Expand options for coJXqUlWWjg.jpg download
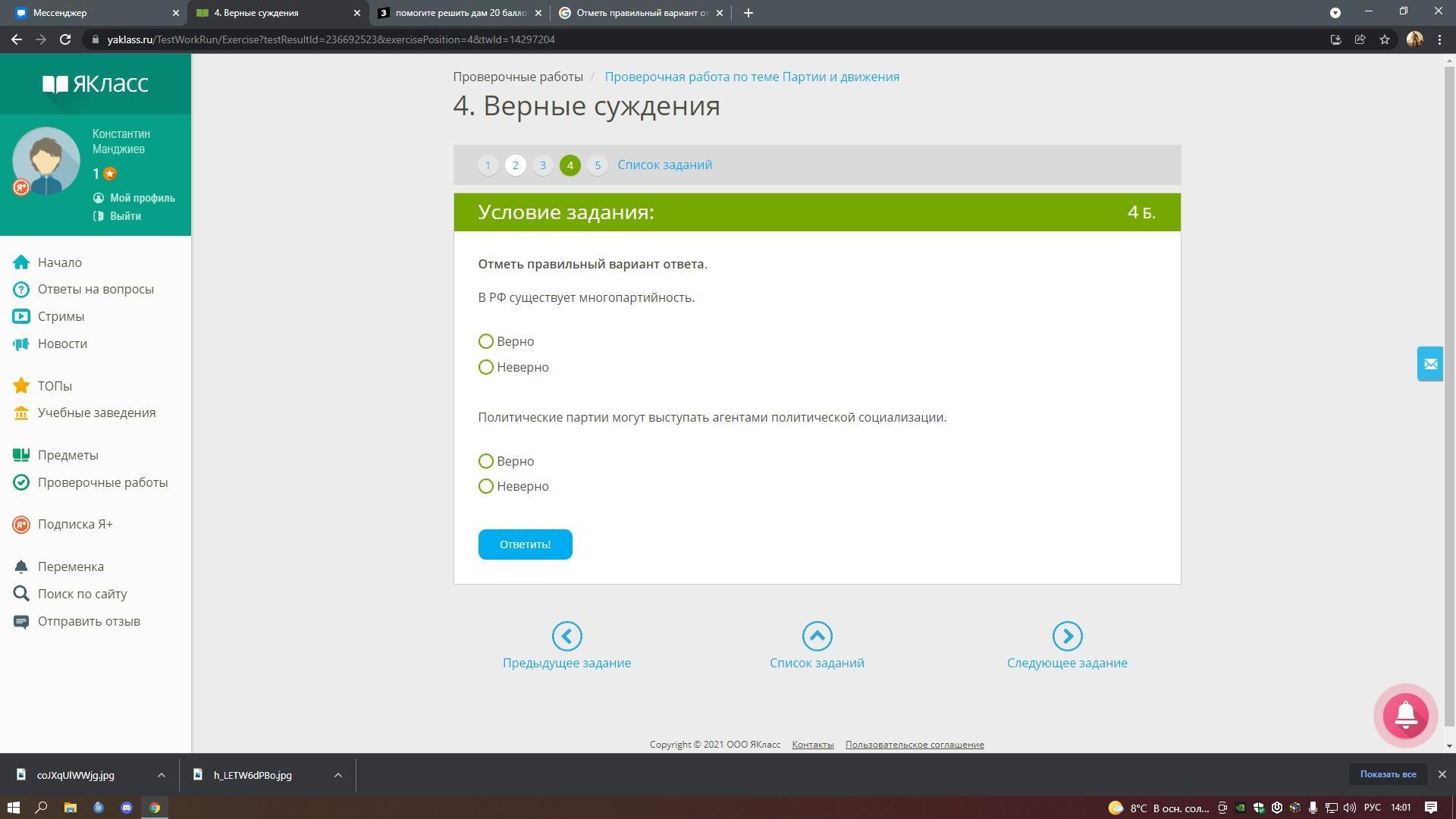Screen dimensions: 1456x819 tap(161, 775)
